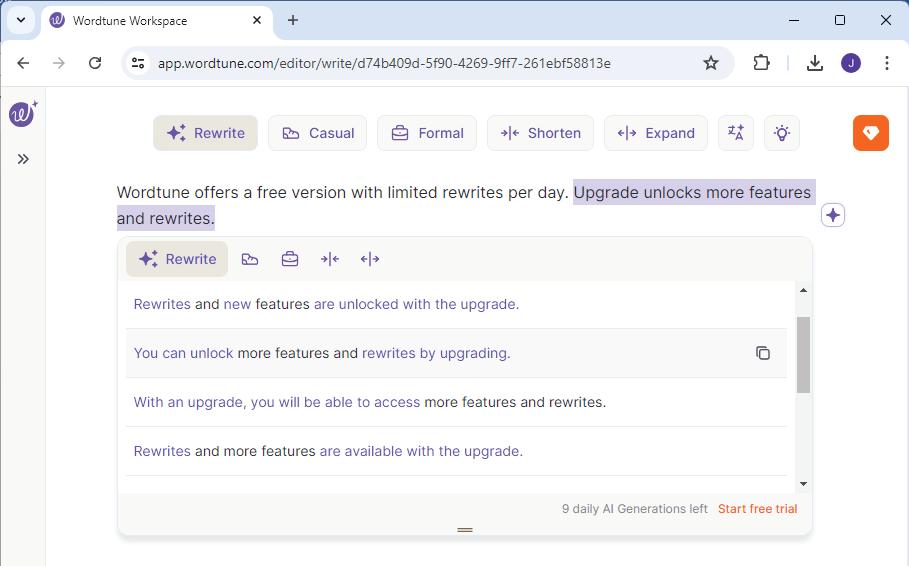Open Chrome tab search dropdown arrow

click(21, 20)
